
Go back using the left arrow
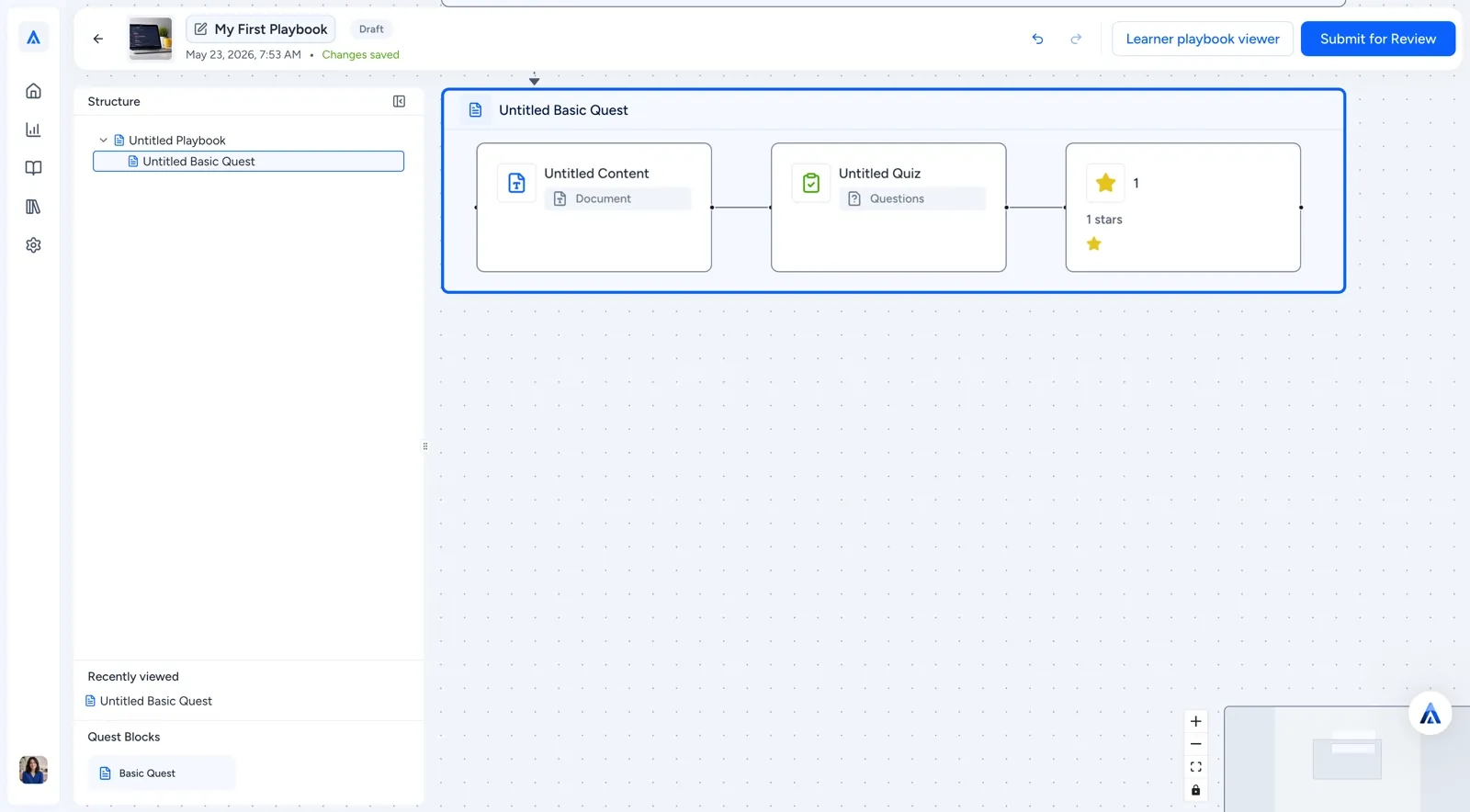point(98,39)
